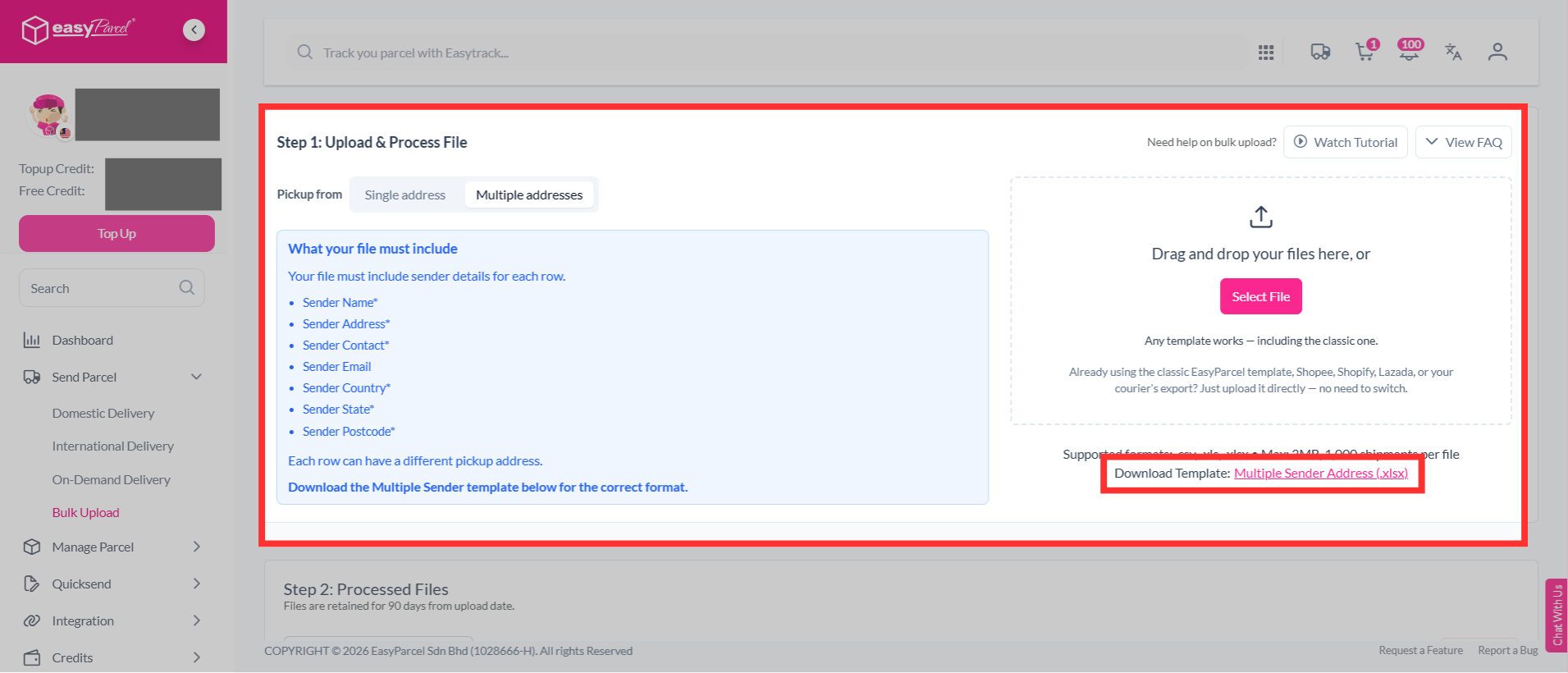
Task: Open Dashboard from the sidebar
Action: (x=83, y=340)
